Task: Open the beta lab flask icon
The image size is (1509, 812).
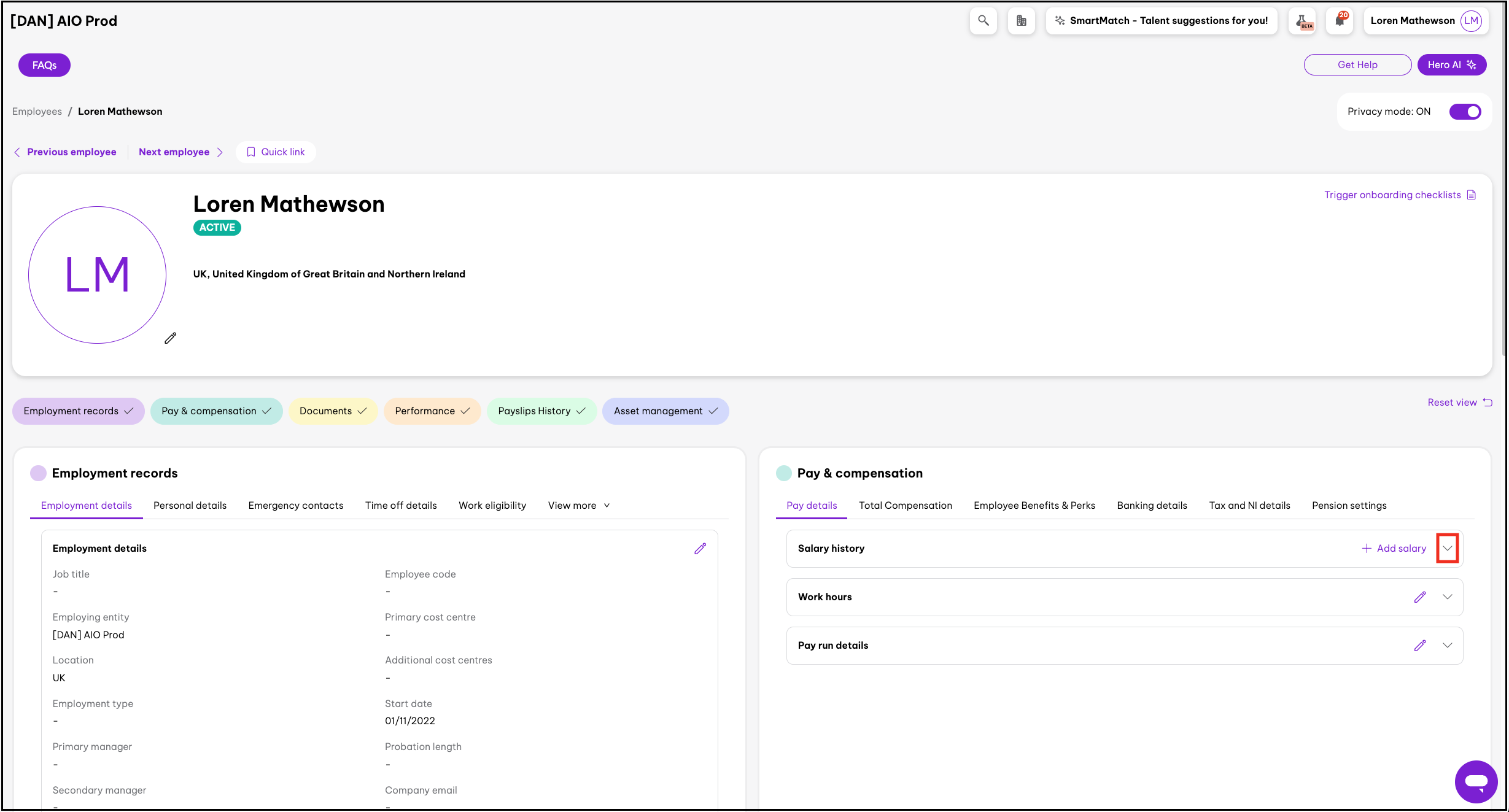Action: coord(1302,21)
